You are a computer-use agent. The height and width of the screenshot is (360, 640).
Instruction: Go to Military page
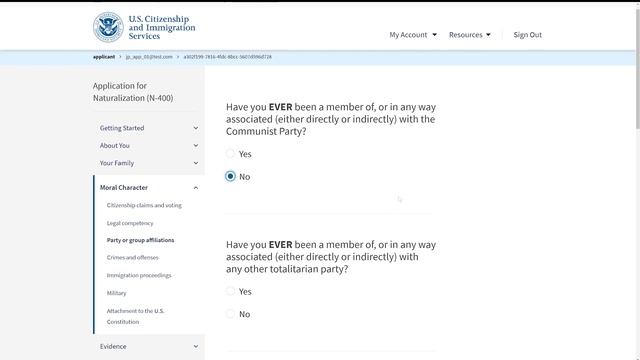[116, 293]
